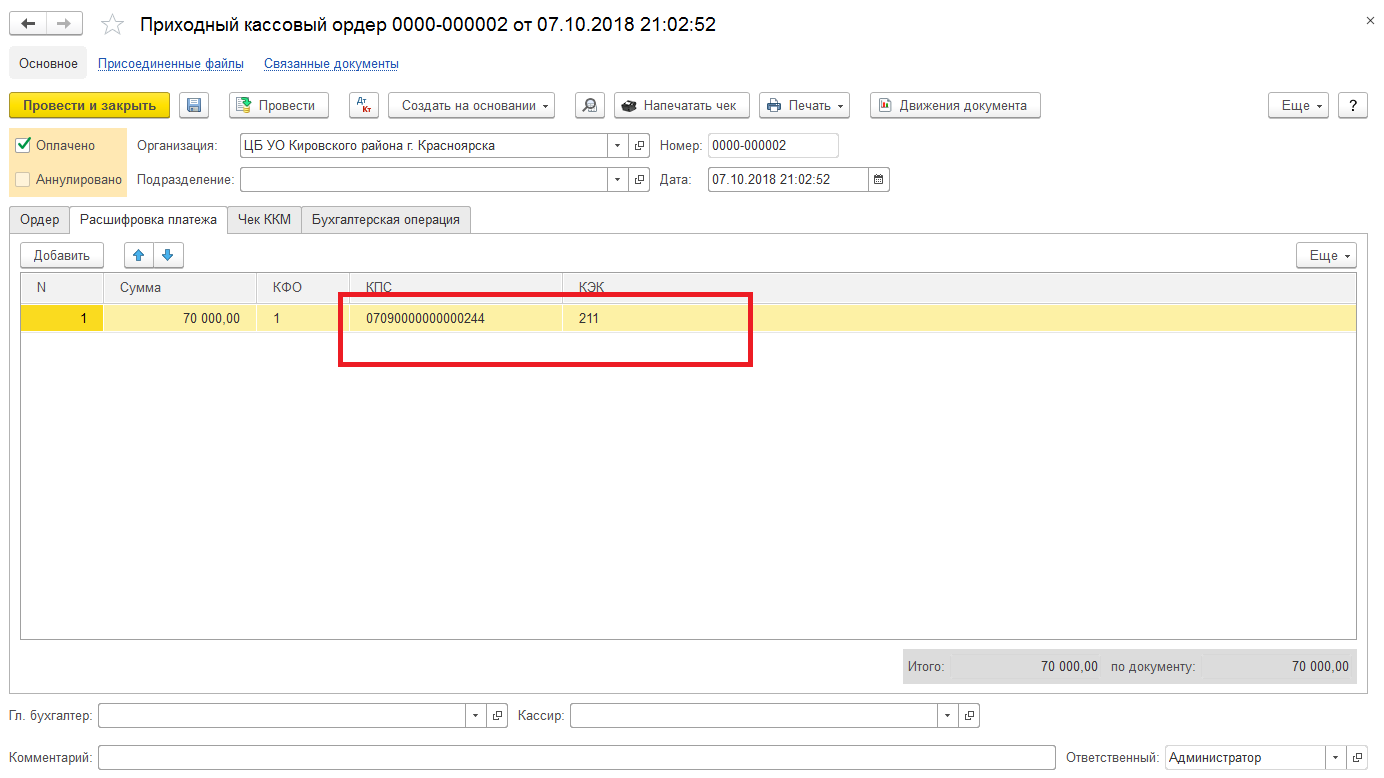1384x778 pixels.
Task: Expand the Печать dropdown menu
Action: click(x=803, y=106)
